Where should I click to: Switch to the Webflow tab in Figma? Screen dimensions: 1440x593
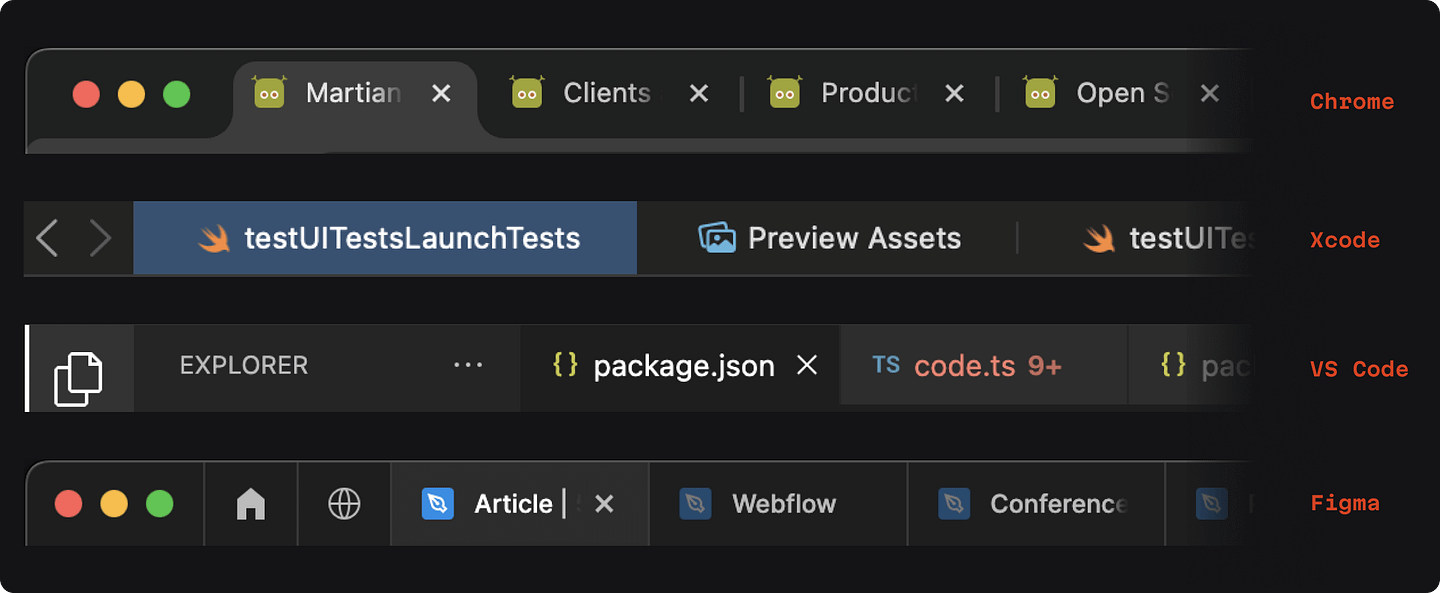click(778, 504)
